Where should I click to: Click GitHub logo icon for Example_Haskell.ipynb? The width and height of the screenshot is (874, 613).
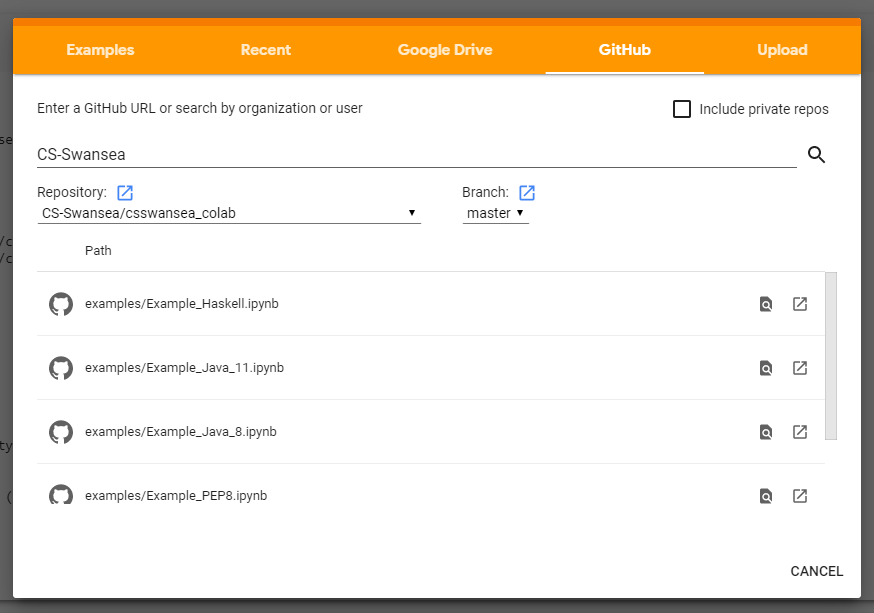coord(61,304)
